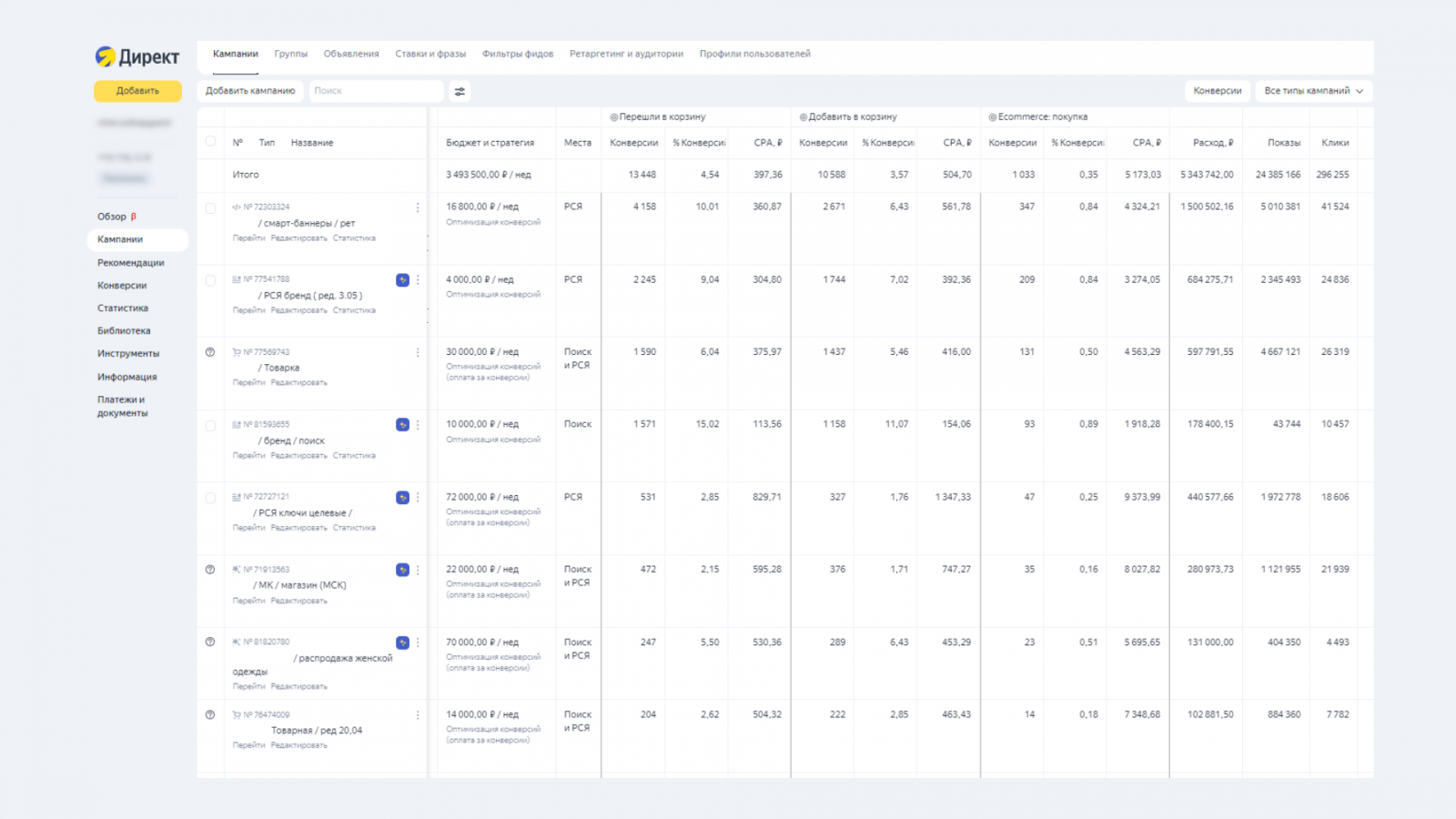
Task: Toggle the select-all checkbox in table header
Action: (x=210, y=141)
